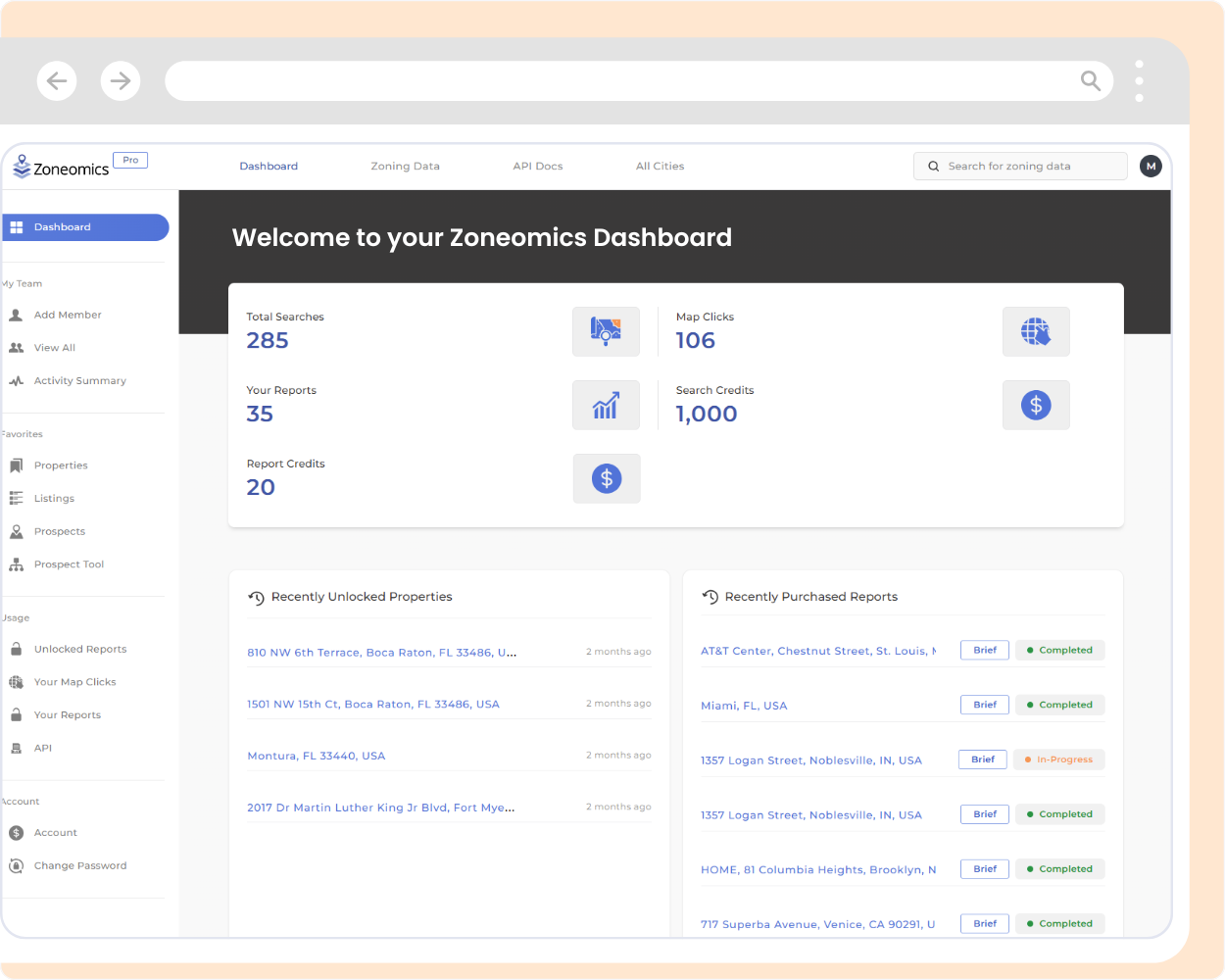Open the Your Reports chart icon
This screenshot has width=1225, height=980.
[x=606, y=405]
